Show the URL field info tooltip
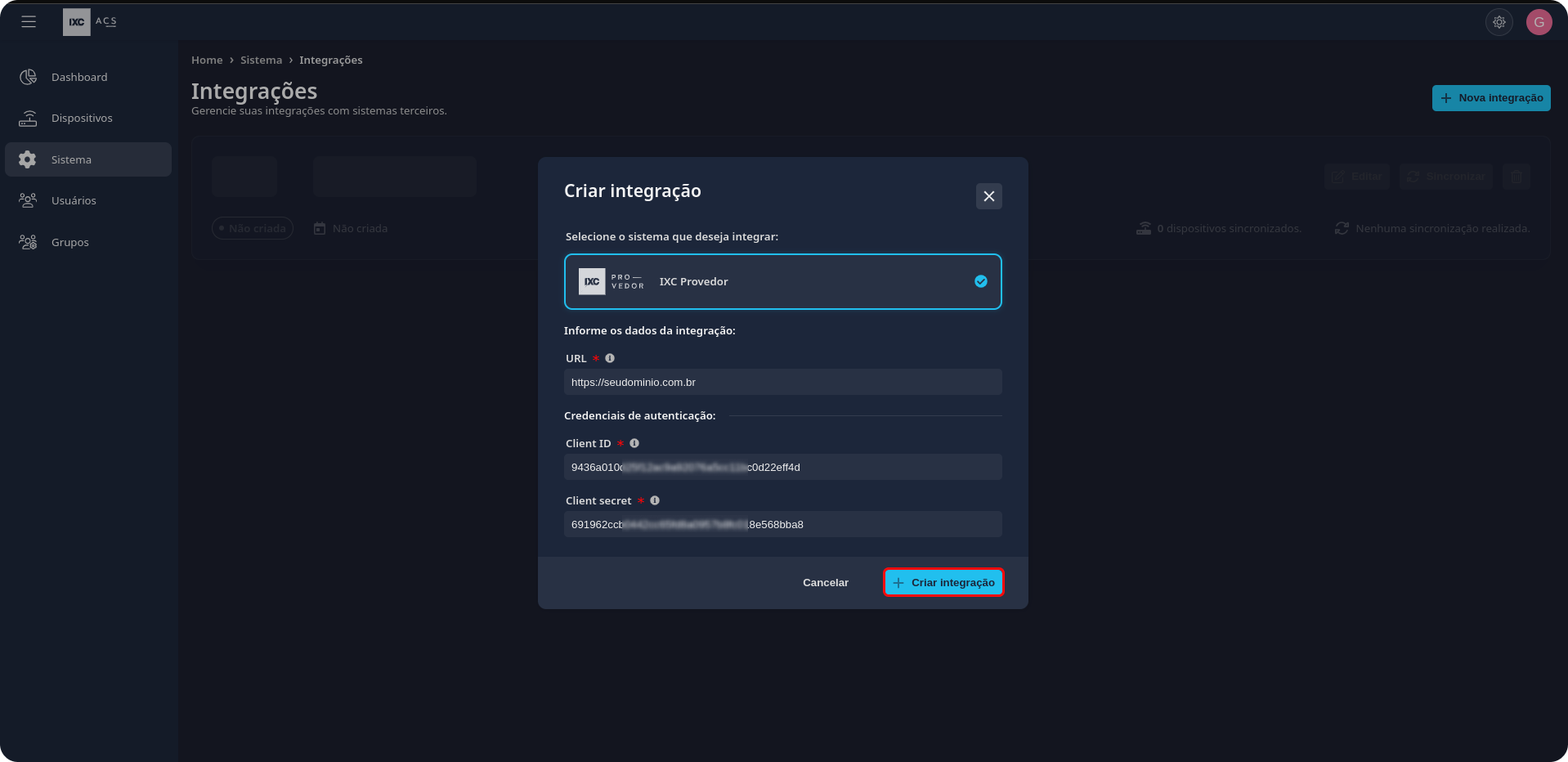The image size is (1568, 762). pyautogui.click(x=610, y=358)
